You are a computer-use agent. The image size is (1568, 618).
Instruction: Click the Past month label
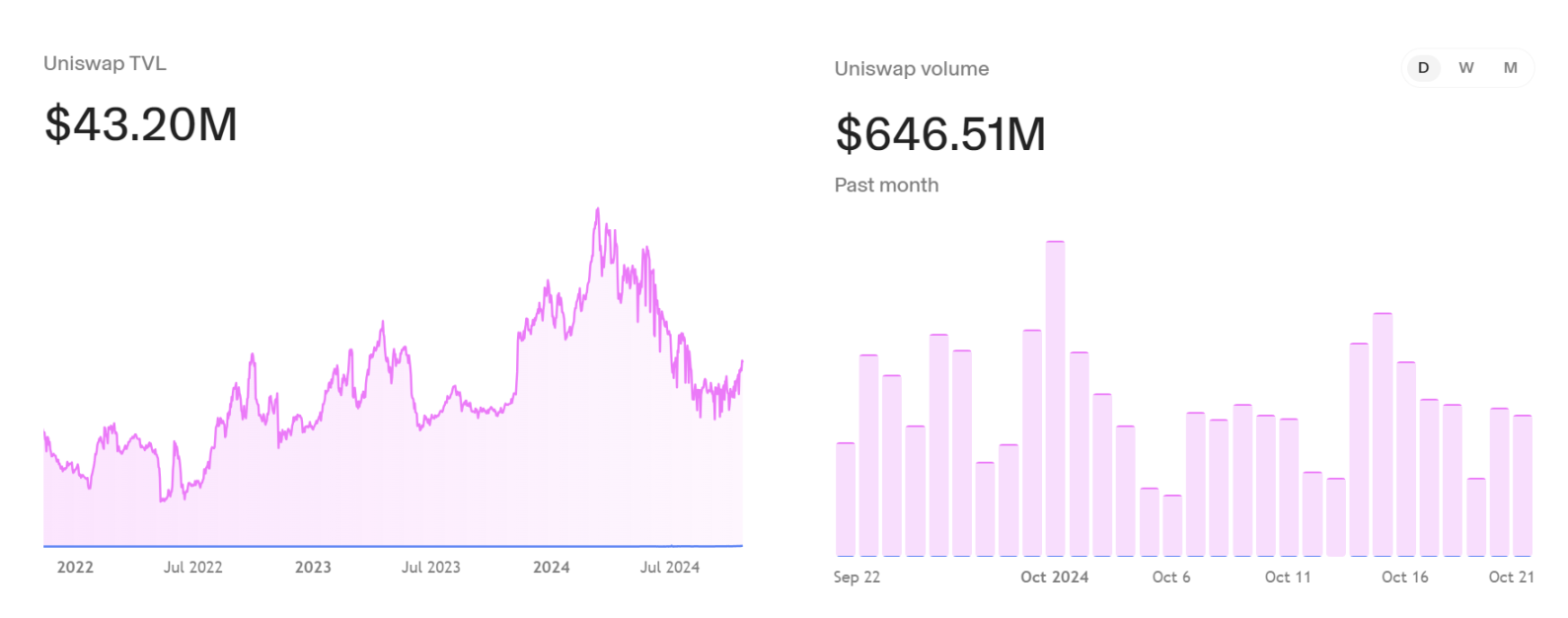coord(886,186)
